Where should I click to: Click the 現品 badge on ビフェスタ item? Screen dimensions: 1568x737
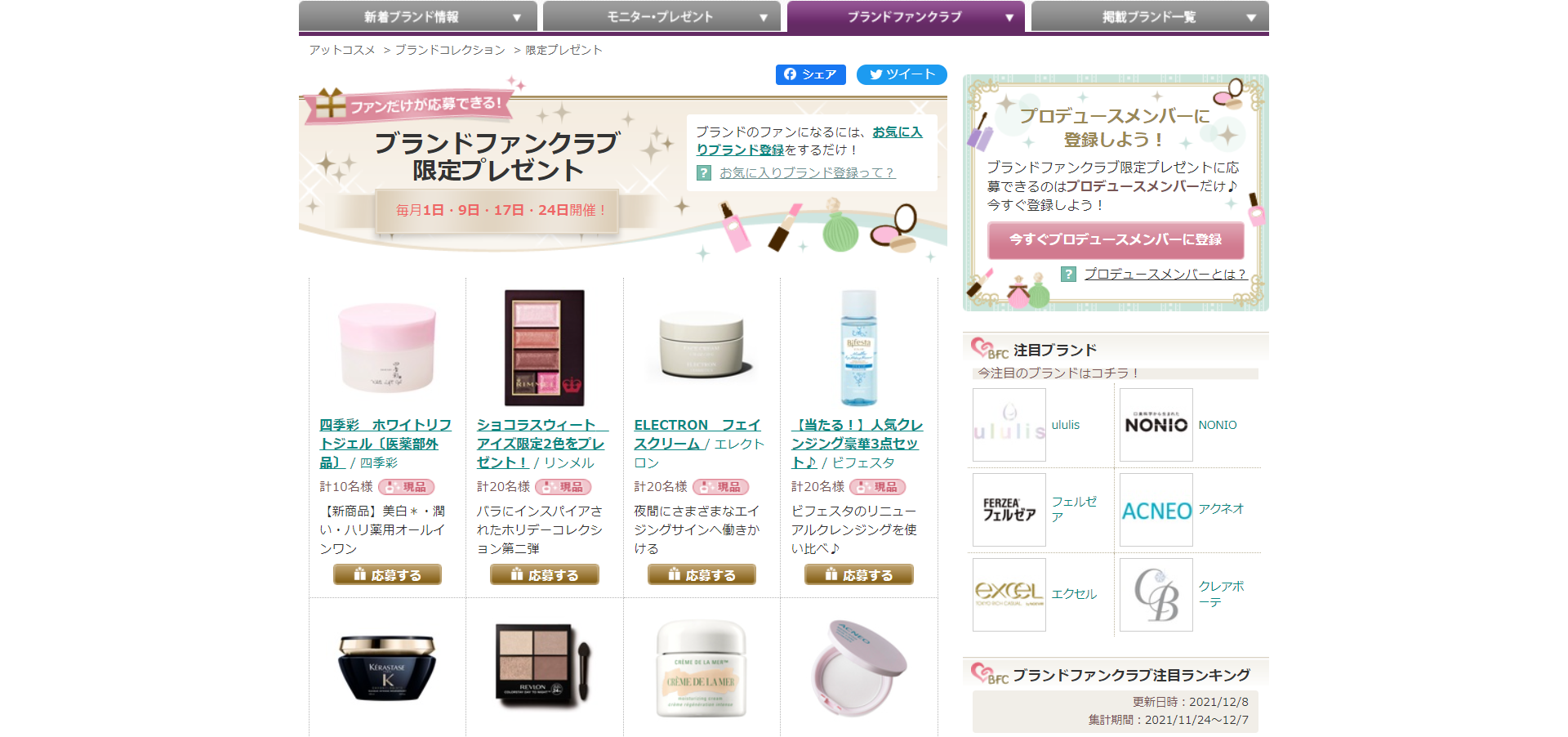pos(877,487)
